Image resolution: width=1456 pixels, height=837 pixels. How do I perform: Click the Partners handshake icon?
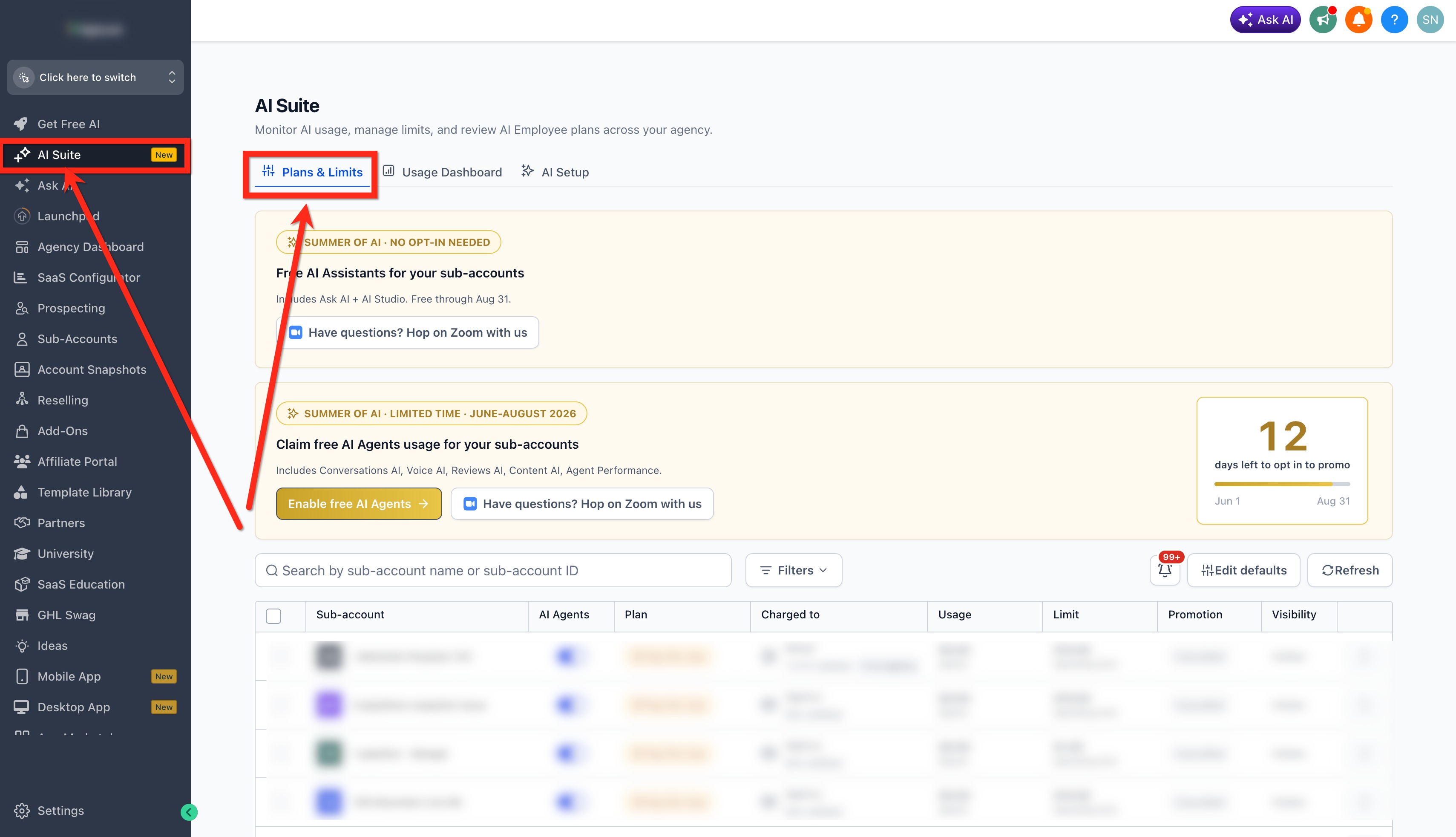[x=22, y=523]
